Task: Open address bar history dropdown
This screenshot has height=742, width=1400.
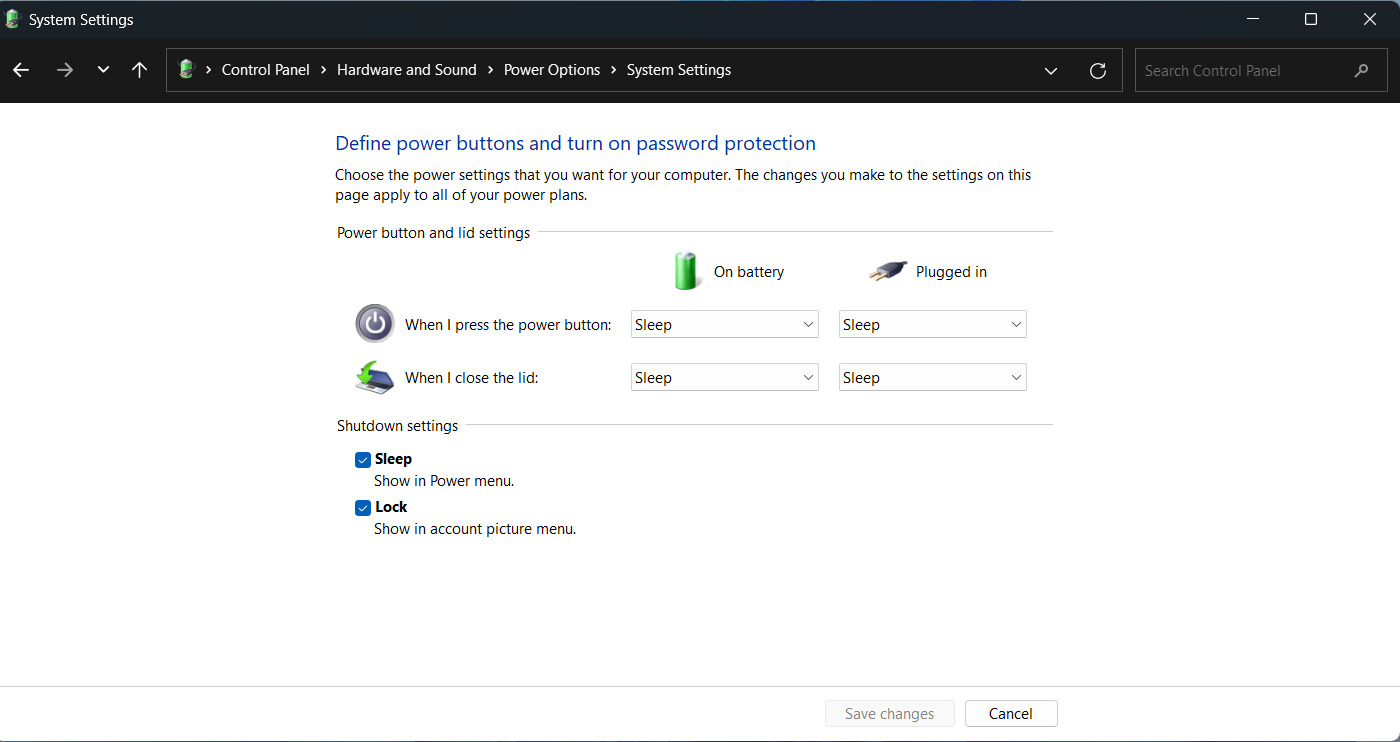Action: pyautogui.click(x=1051, y=70)
